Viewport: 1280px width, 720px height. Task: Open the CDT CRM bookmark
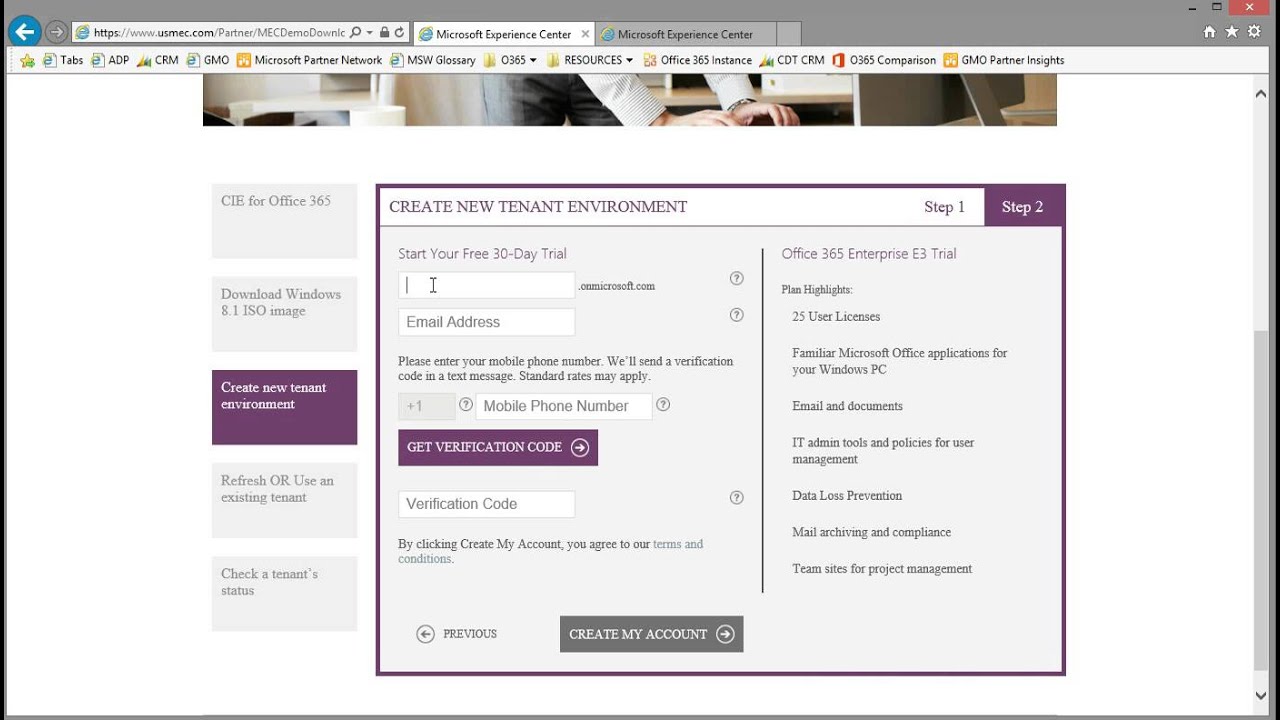792,60
